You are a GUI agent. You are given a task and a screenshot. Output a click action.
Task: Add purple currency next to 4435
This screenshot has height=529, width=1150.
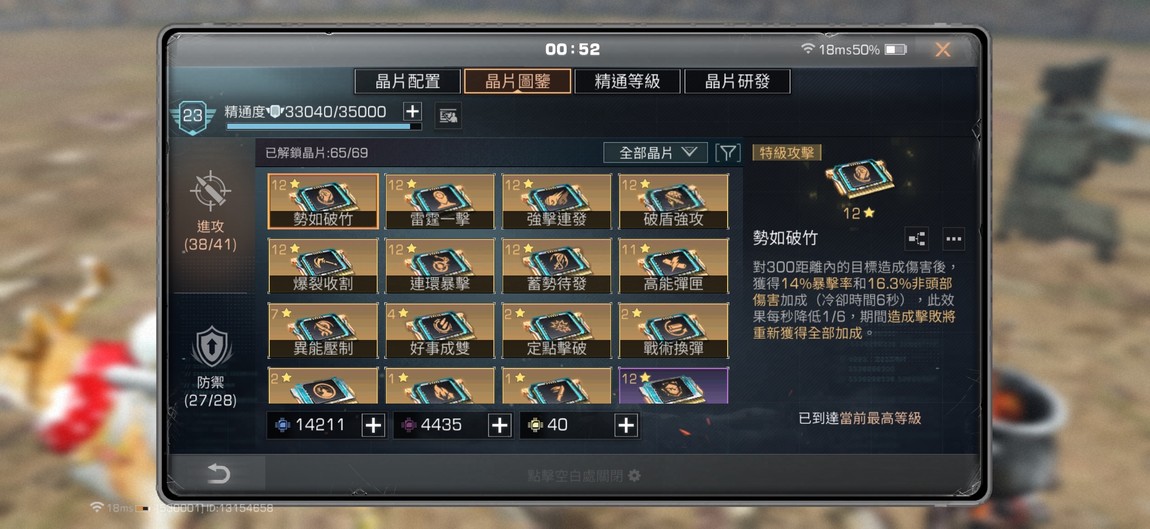(499, 425)
